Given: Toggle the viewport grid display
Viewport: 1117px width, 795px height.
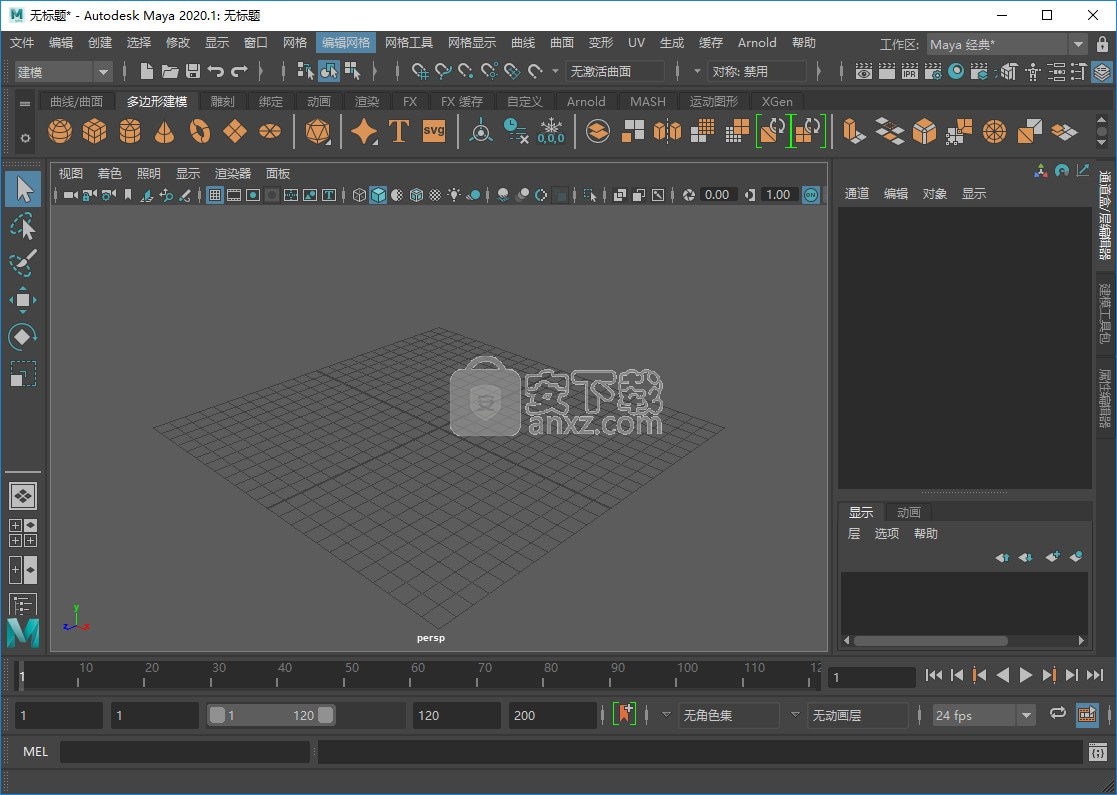Looking at the screenshot, I should click(x=214, y=194).
